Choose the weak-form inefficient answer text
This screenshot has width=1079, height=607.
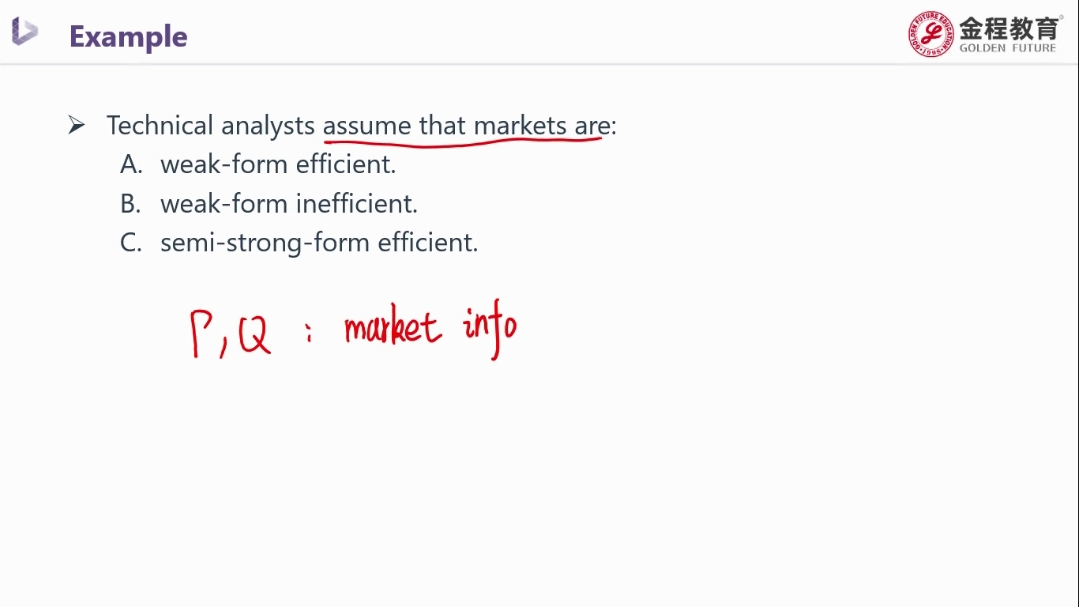pyautogui.click(x=289, y=204)
